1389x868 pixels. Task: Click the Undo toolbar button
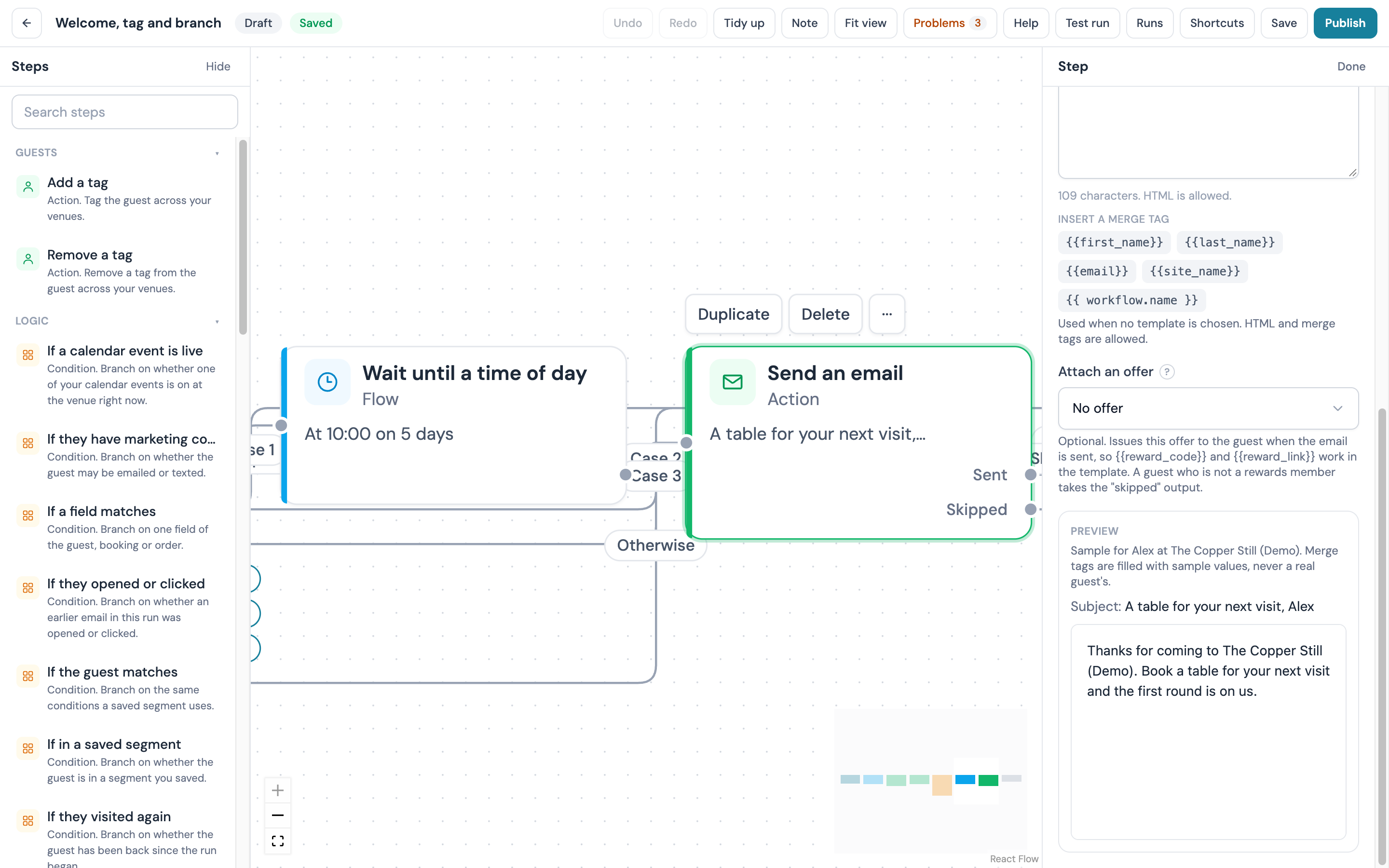[x=627, y=23]
